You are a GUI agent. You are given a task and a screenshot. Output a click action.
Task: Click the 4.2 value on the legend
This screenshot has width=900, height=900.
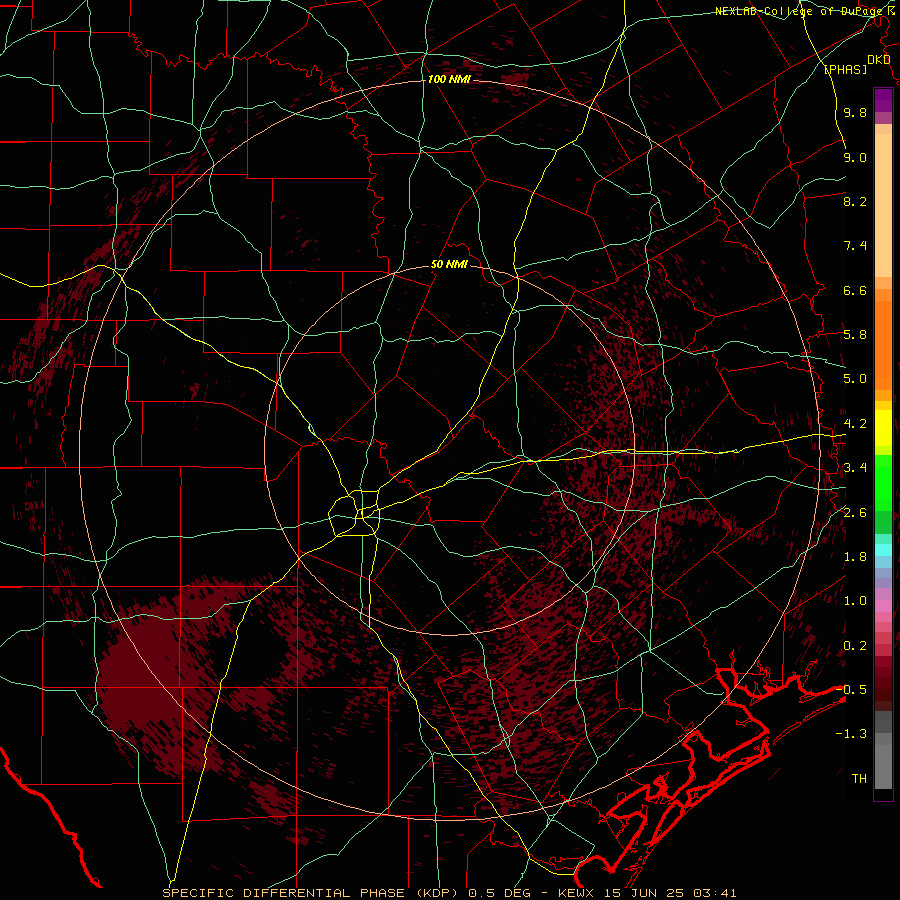click(x=855, y=424)
